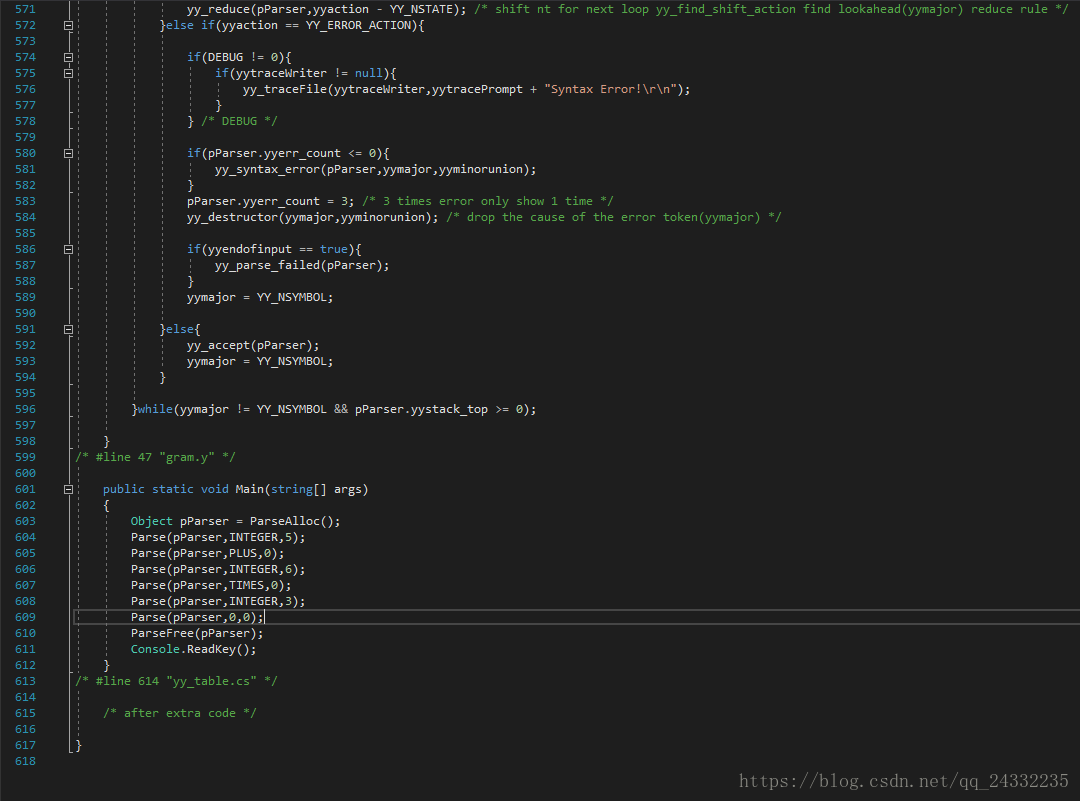Collapse the yytraceWriter null-check block
Viewport: 1080px width, 801px height.
(68, 73)
